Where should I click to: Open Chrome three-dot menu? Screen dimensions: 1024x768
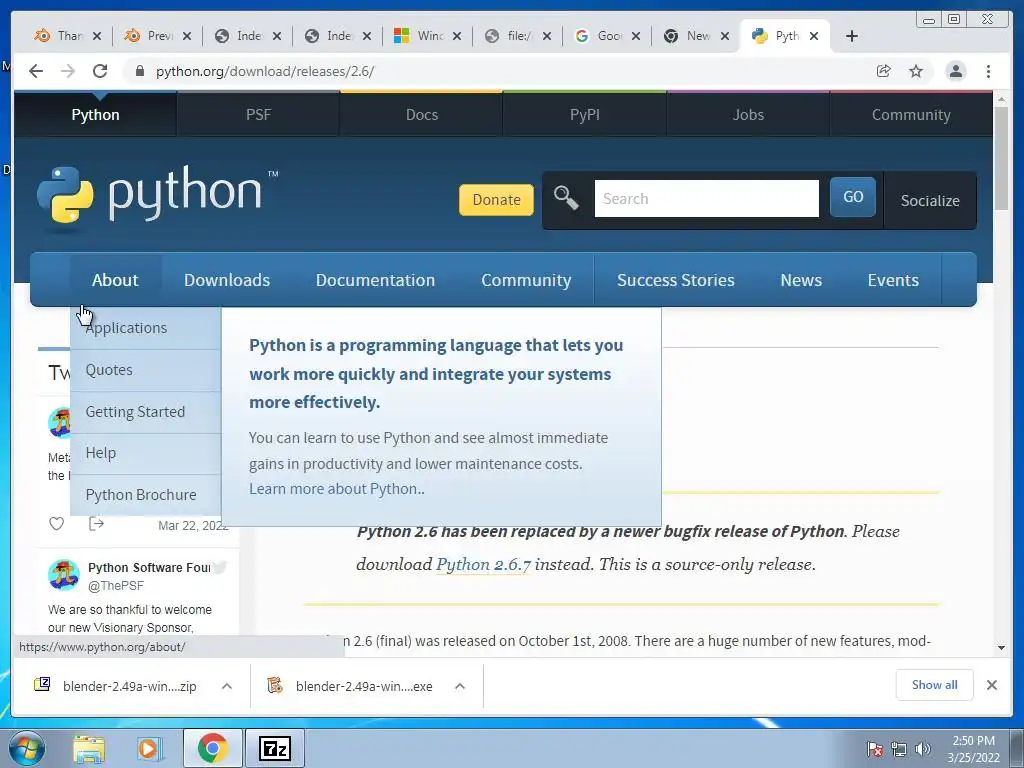pos(988,71)
